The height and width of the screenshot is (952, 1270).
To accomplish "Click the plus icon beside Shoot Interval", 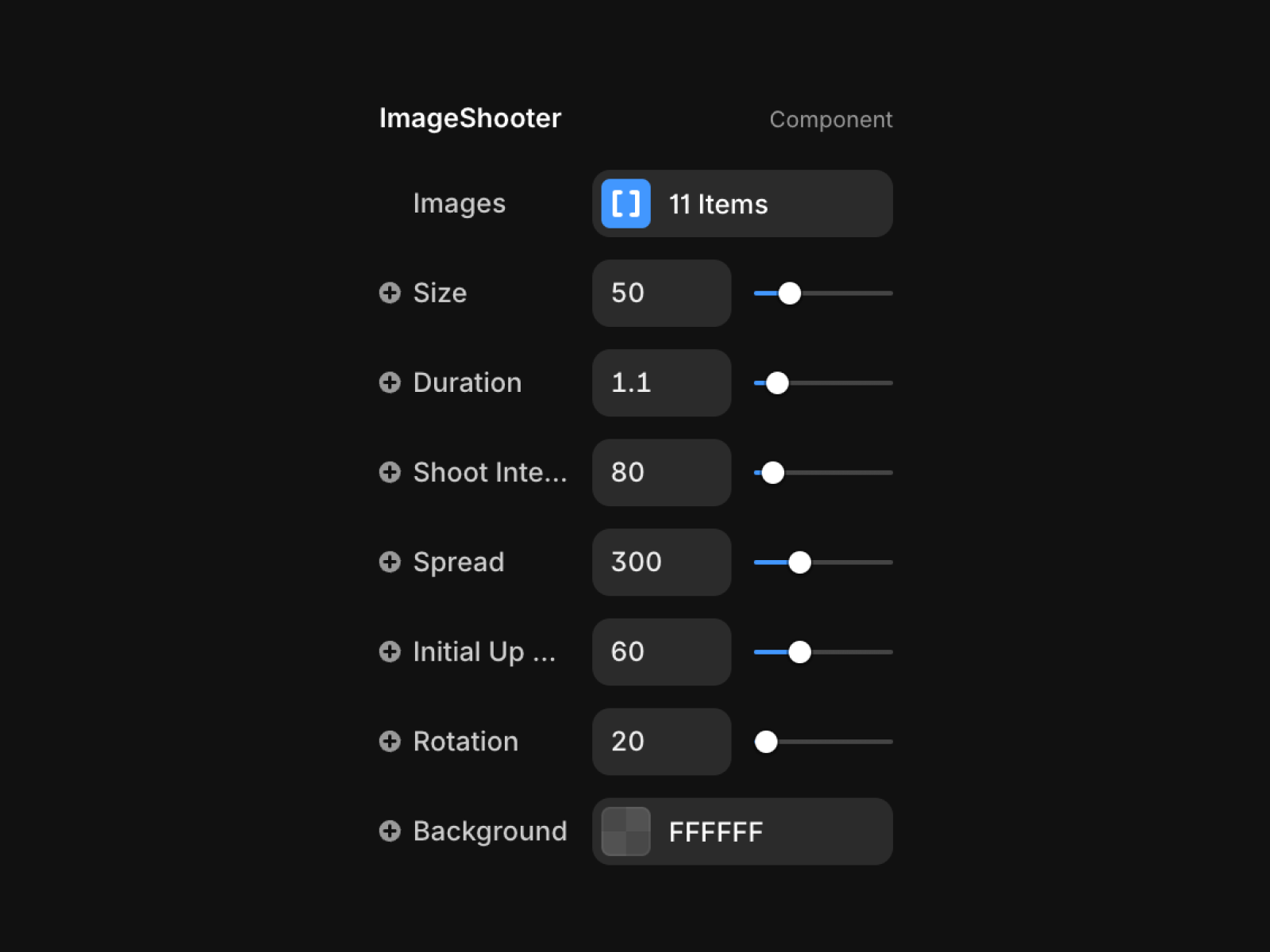I will [x=390, y=472].
